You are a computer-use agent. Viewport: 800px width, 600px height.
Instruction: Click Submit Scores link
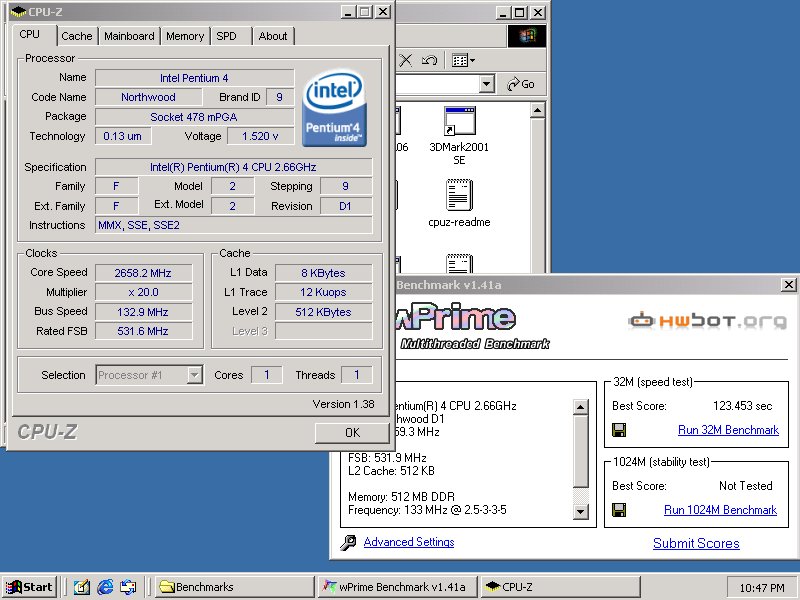(696, 543)
